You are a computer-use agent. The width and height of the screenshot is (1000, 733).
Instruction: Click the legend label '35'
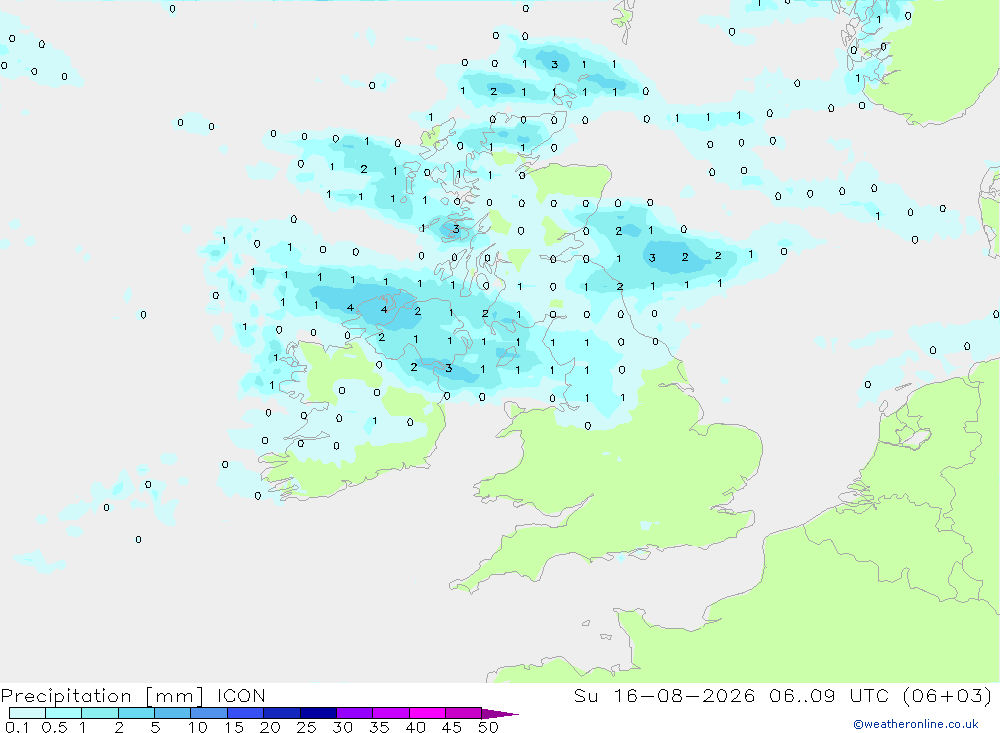point(379,727)
